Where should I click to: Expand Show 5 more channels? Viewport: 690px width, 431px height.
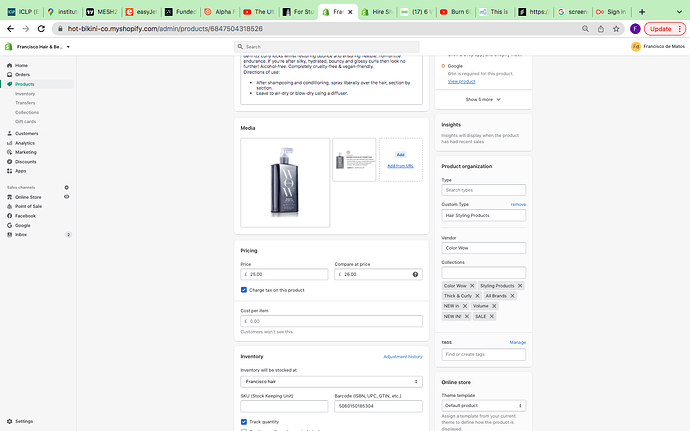click(x=483, y=99)
